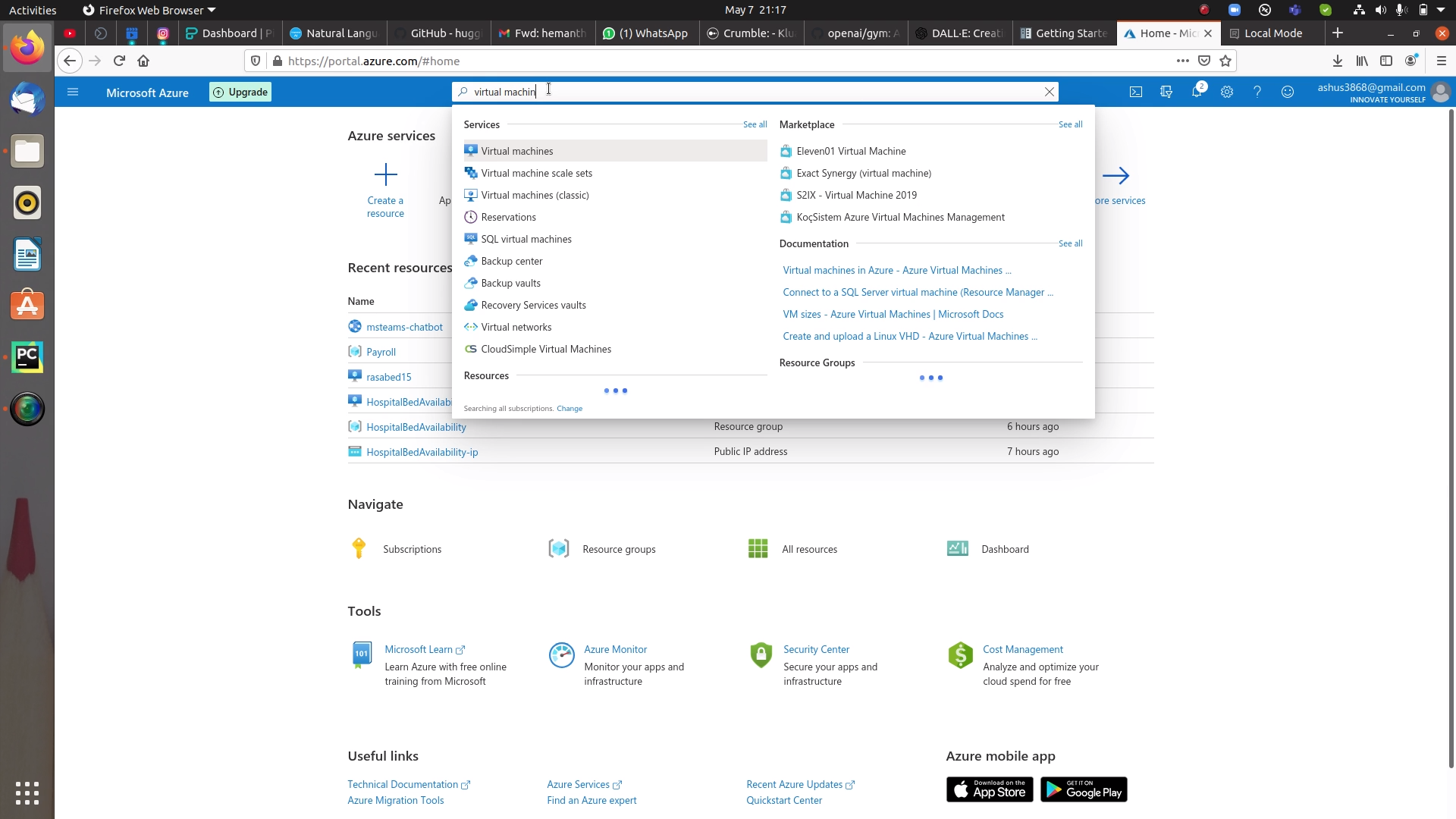Image resolution: width=1456 pixels, height=819 pixels.
Task: Clear the search box with the X
Action: pos(1049,91)
